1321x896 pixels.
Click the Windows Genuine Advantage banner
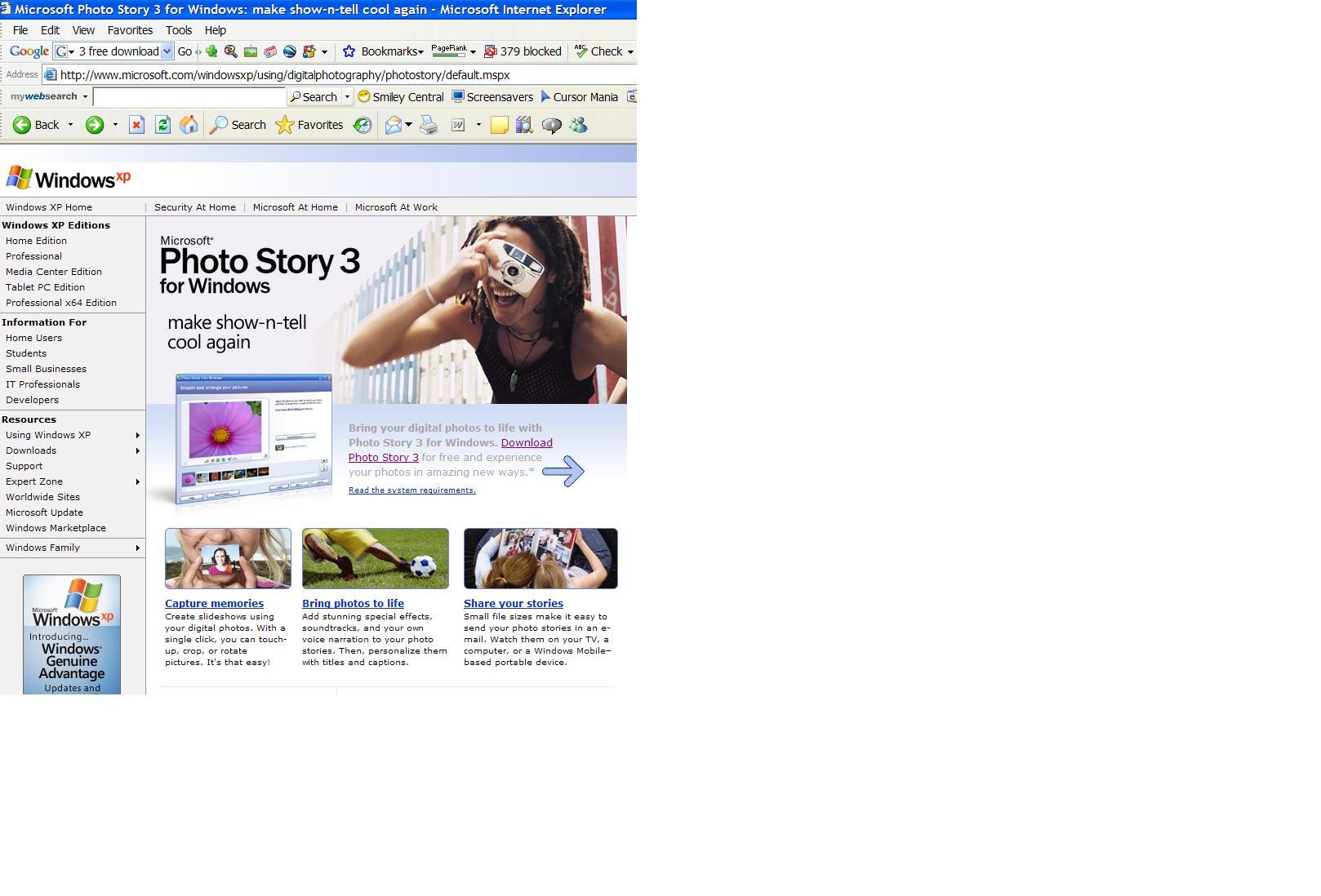click(72, 635)
